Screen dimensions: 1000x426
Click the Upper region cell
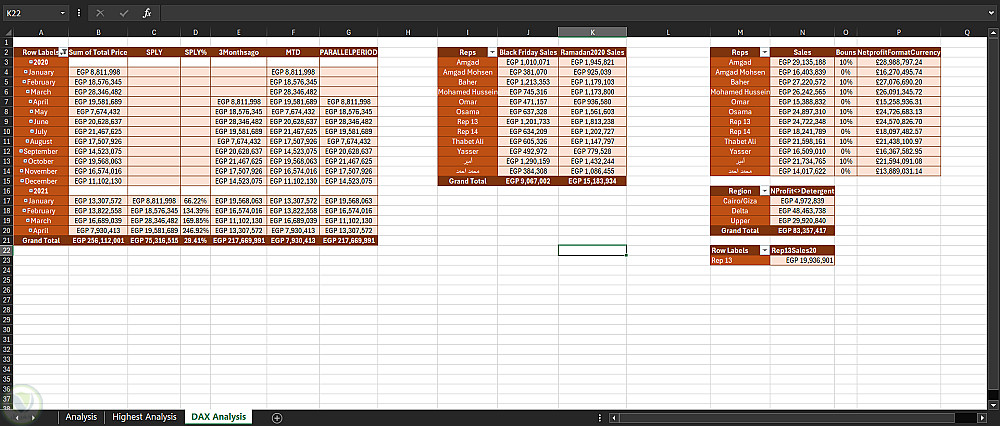[740, 221]
